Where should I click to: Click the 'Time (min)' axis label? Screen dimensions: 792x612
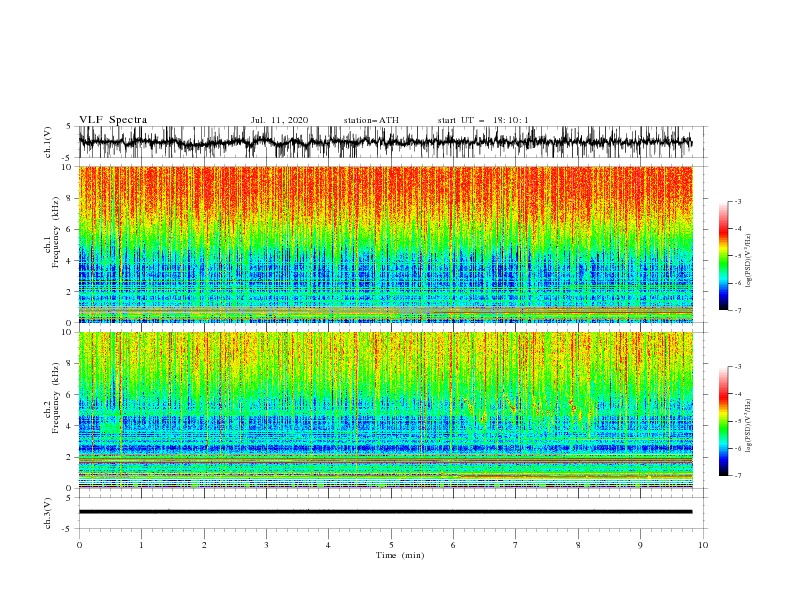coord(400,555)
